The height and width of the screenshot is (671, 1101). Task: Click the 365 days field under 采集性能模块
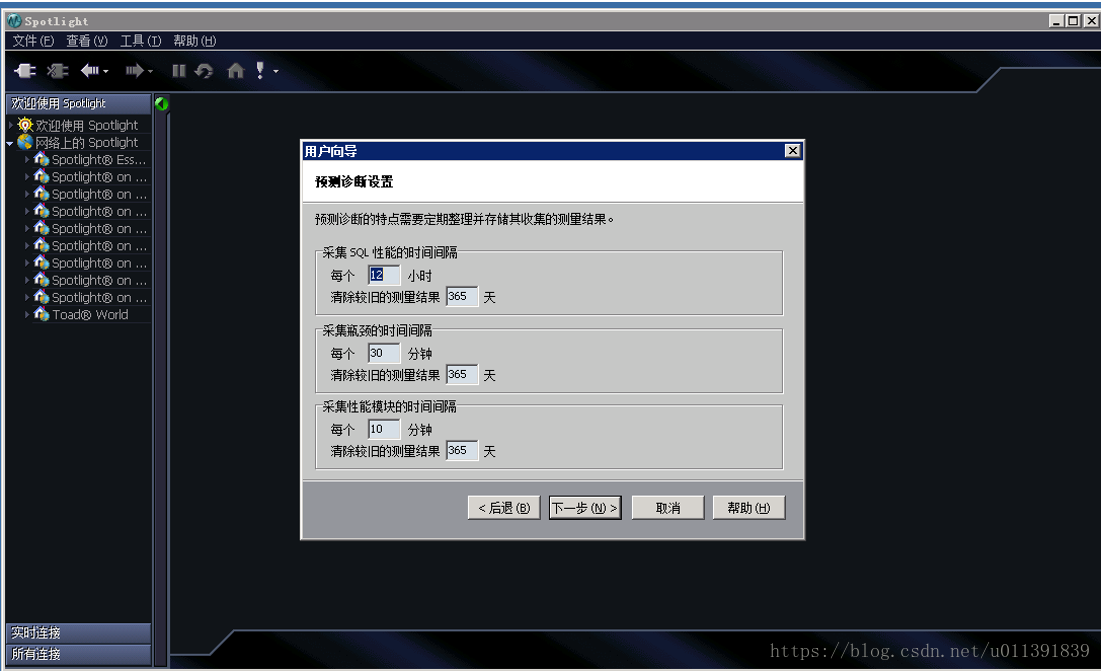462,451
